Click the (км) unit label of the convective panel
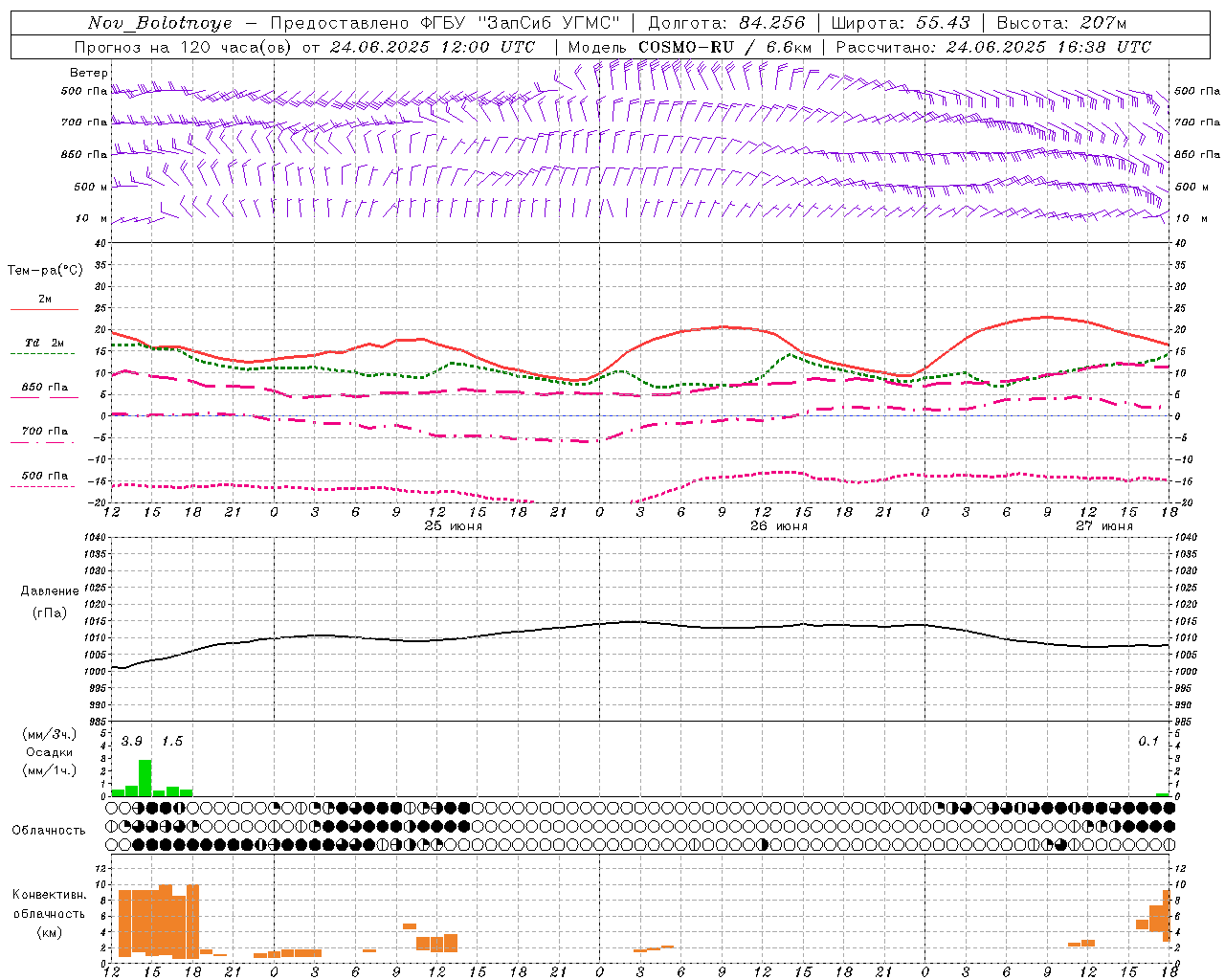 tap(50, 932)
